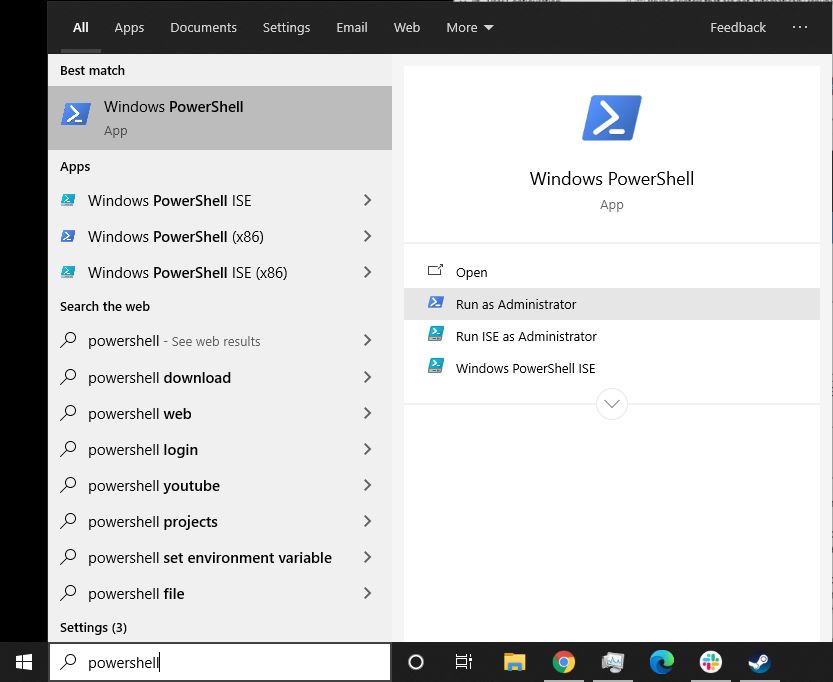Give Feedback using the Feedback link
This screenshot has height=682, width=833.
tap(738, 27)
